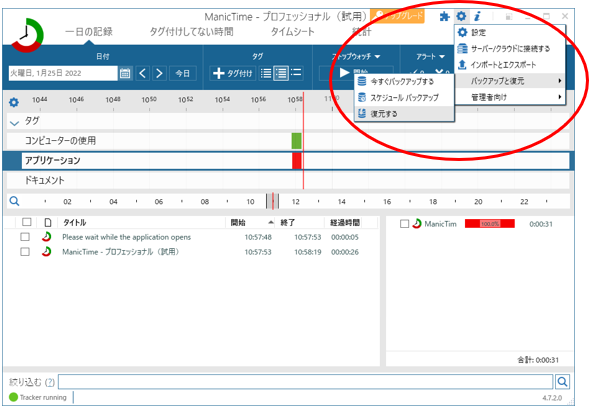
Task: Choose 設定 from the menu
Action: (x=510, y=32)
